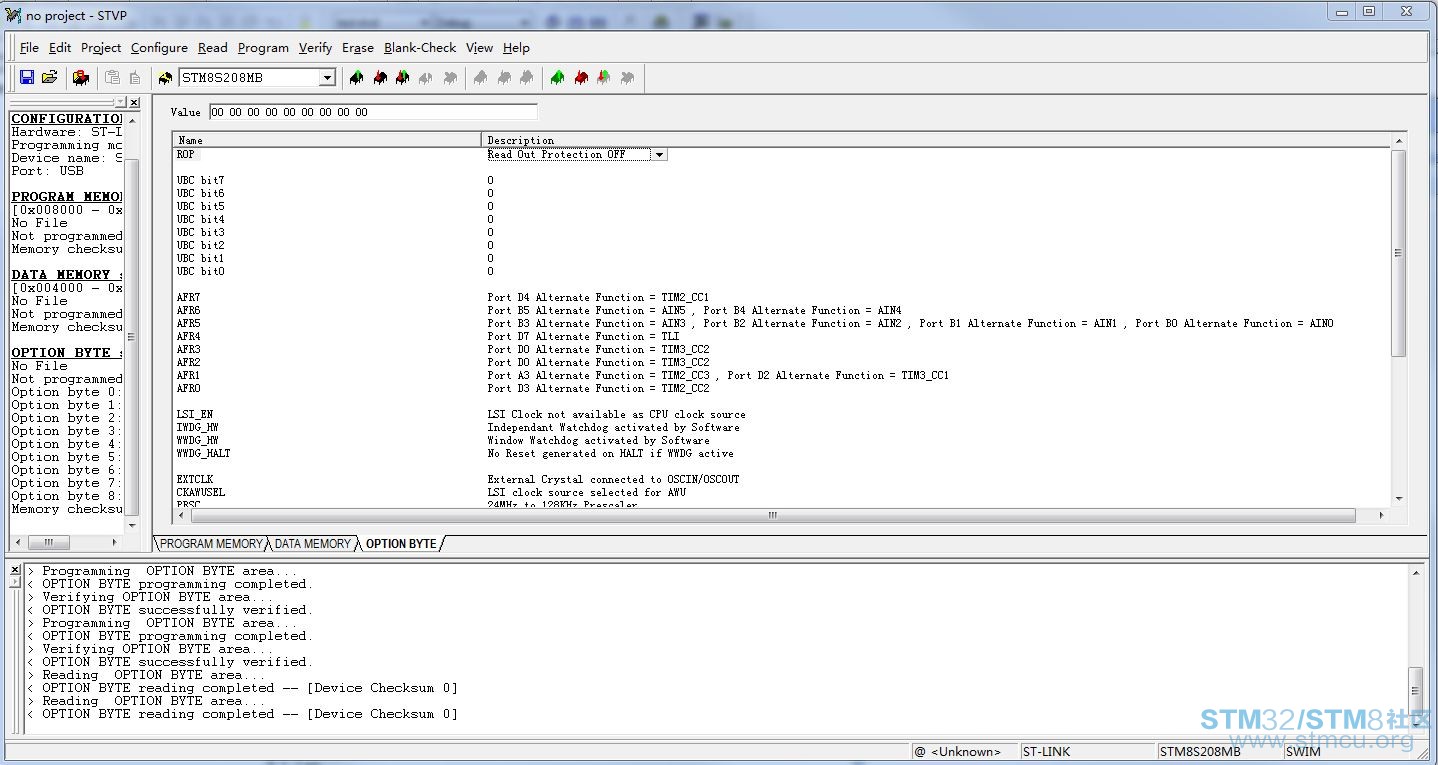Close the left configuration panel with its X
The image size is (1438, 765).
click(134, 103)
